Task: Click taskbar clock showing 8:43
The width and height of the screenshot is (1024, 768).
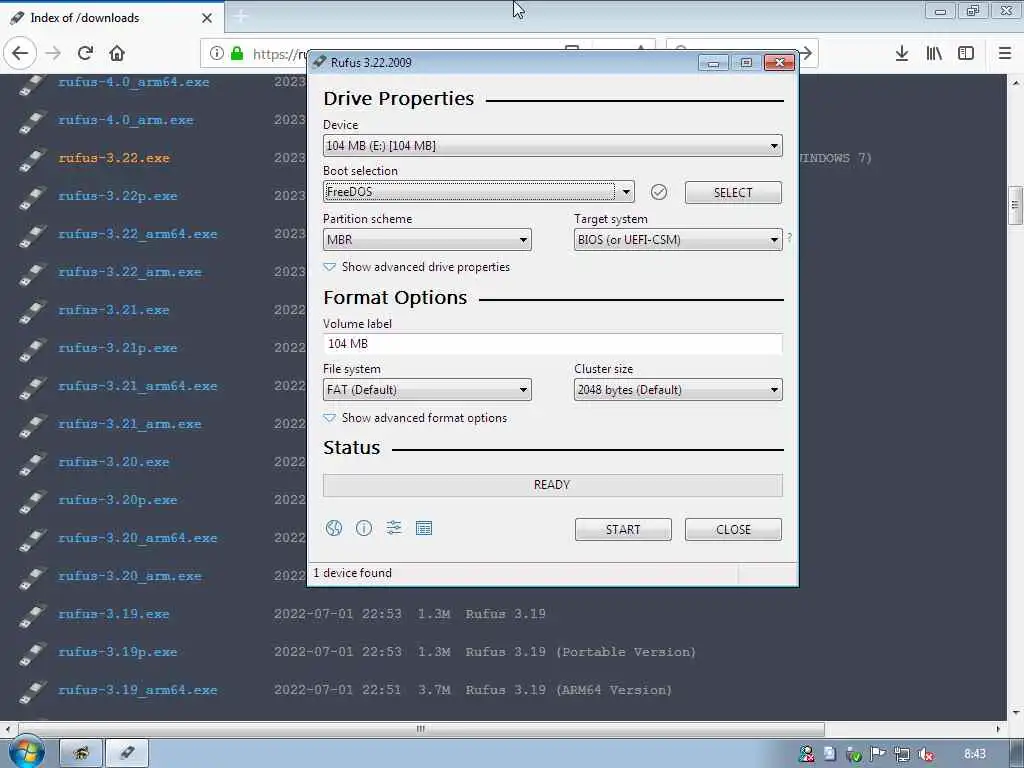Action: click(975, 754)
